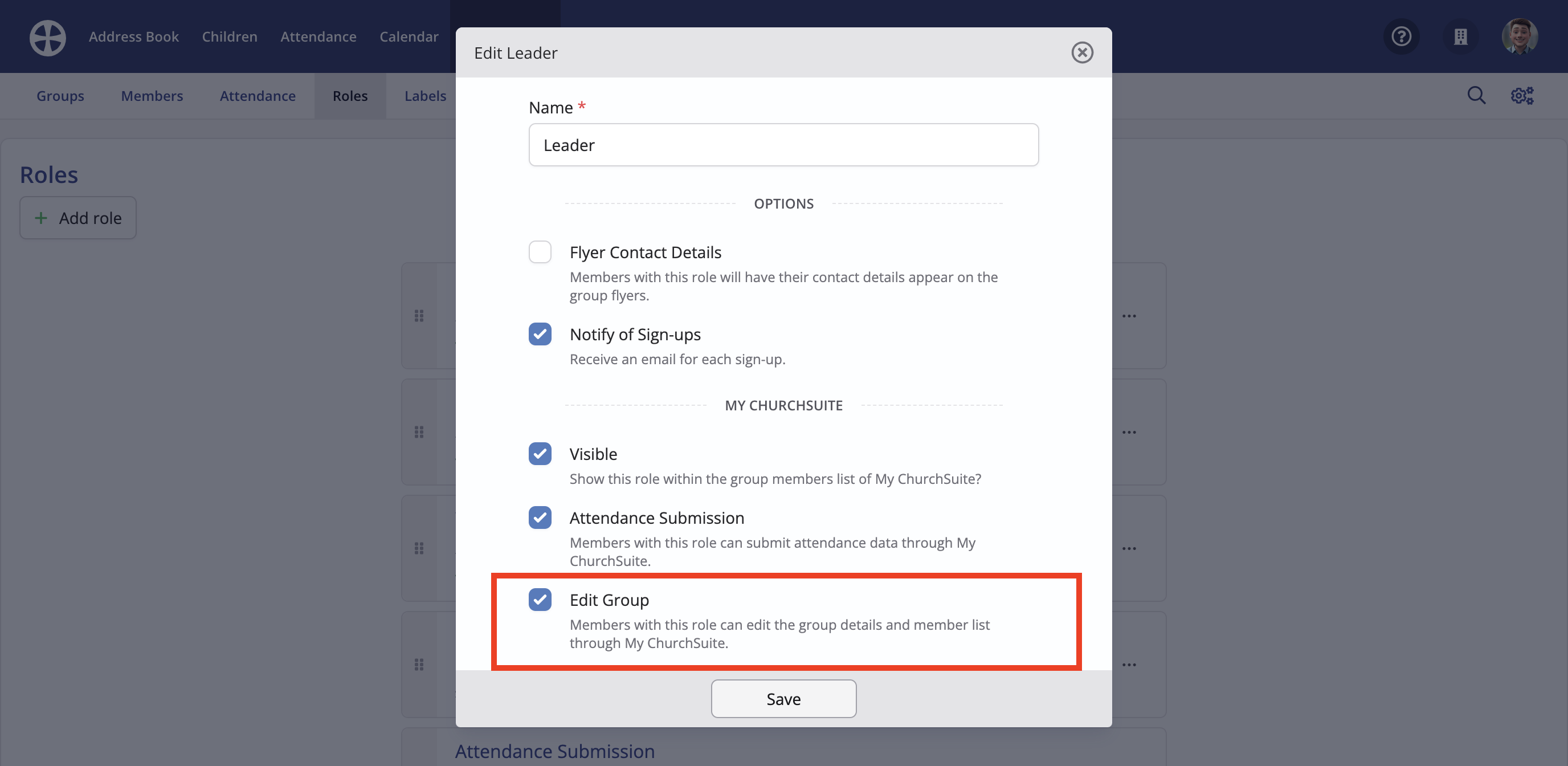Open the Address Book menu
The width and height of the screenshot is (1568, 766).
click(134, 36)
